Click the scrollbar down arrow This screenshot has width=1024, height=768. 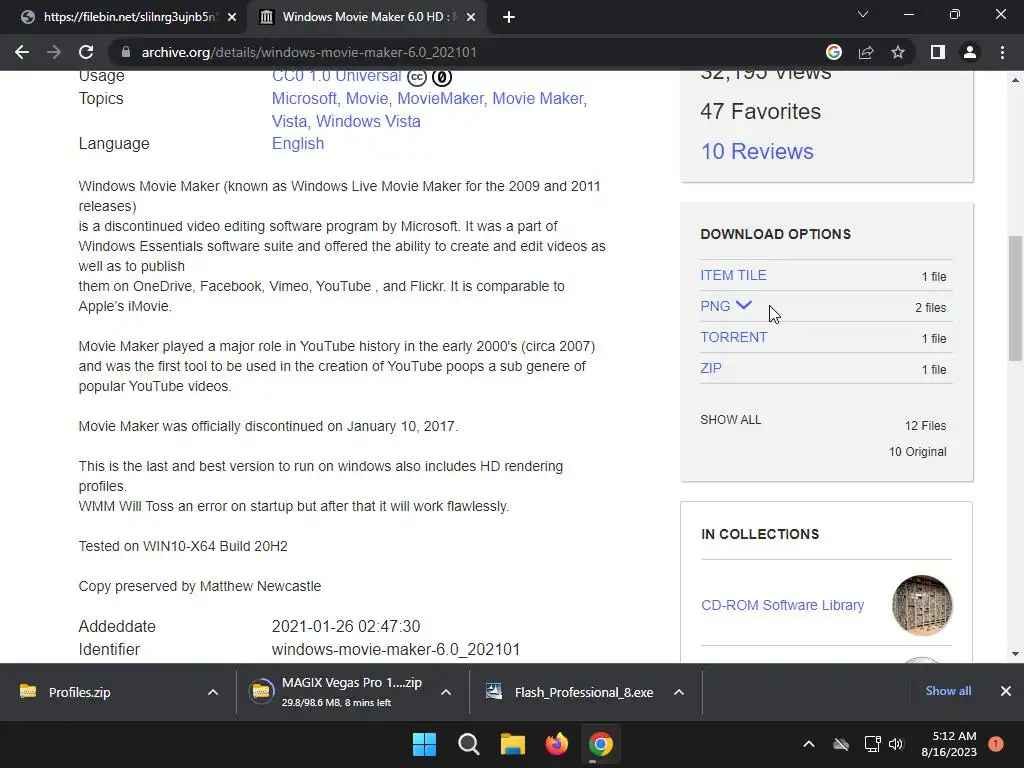coord(1015,654)
